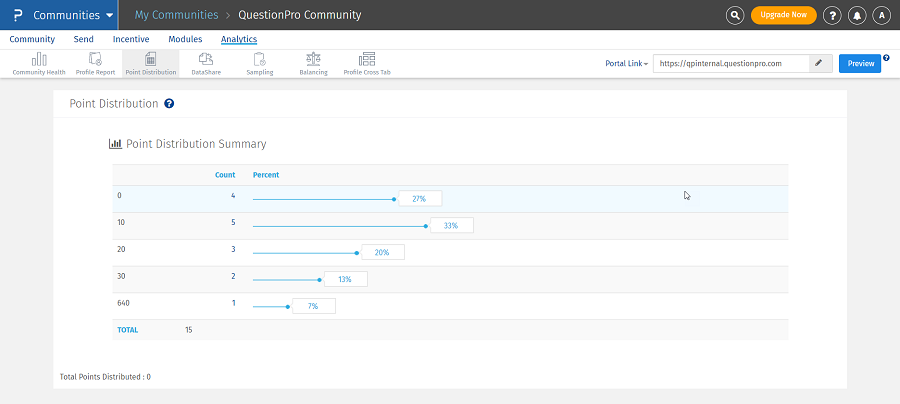Image resolution: width=900 pixels, height=404 pixels.
Task: Click the portal URL input field
Action: click(730, 63)
